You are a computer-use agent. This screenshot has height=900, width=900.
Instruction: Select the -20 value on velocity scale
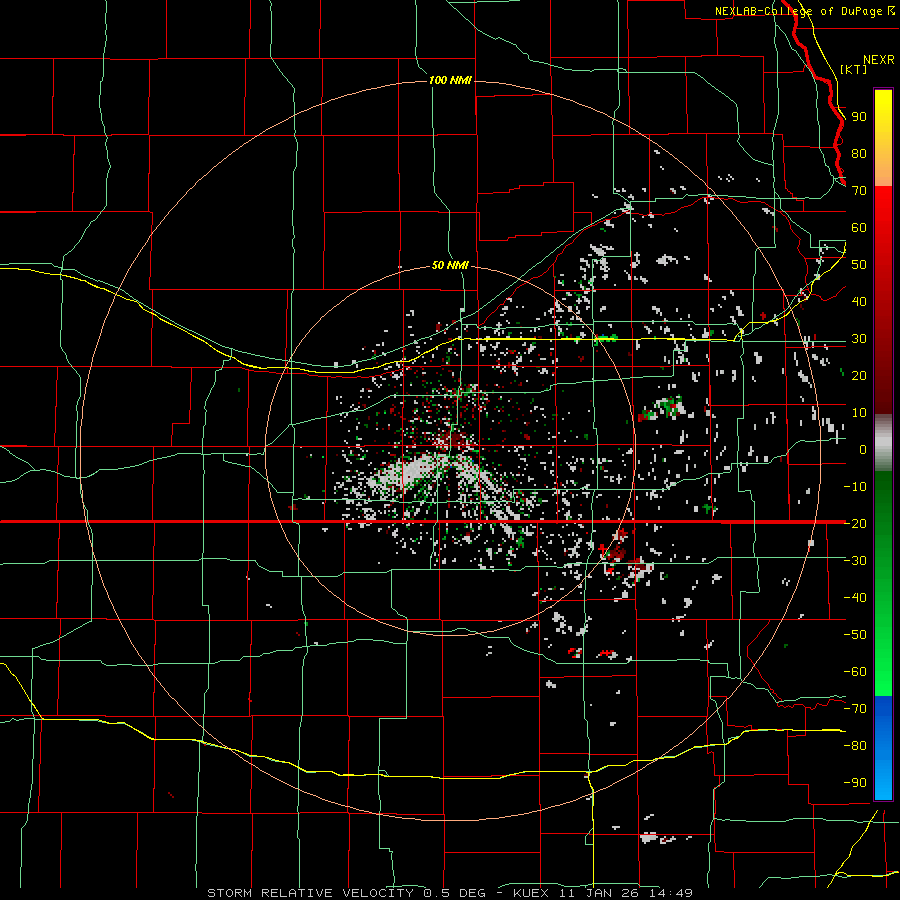point(855,523)
